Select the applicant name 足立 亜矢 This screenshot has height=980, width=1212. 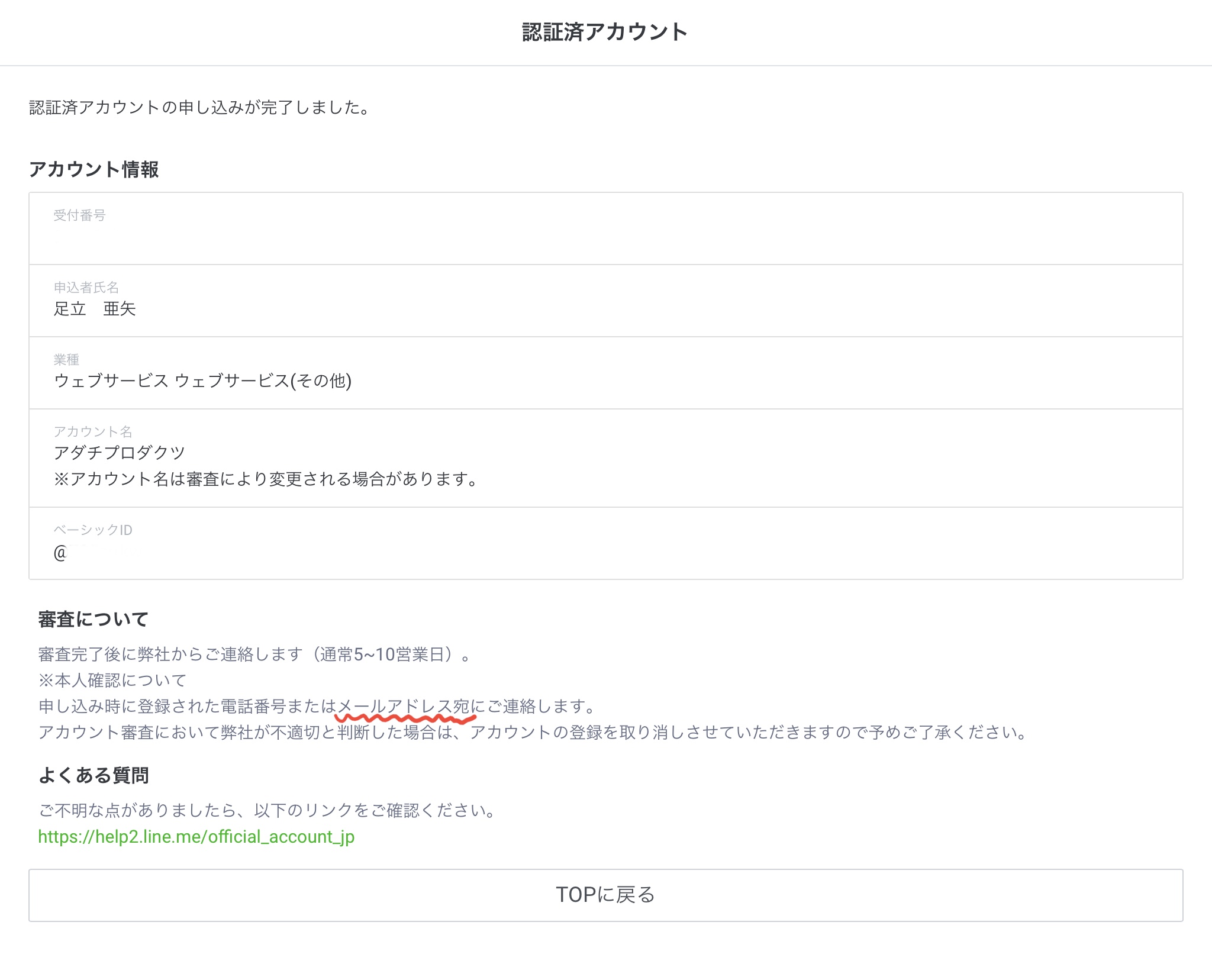(x=95, y=308)
